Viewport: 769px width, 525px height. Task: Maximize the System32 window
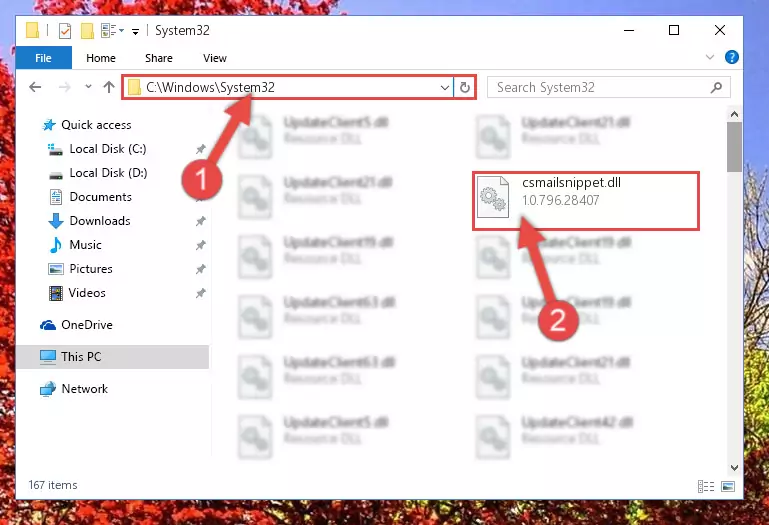pyautogui.click(x=674, y=30)
